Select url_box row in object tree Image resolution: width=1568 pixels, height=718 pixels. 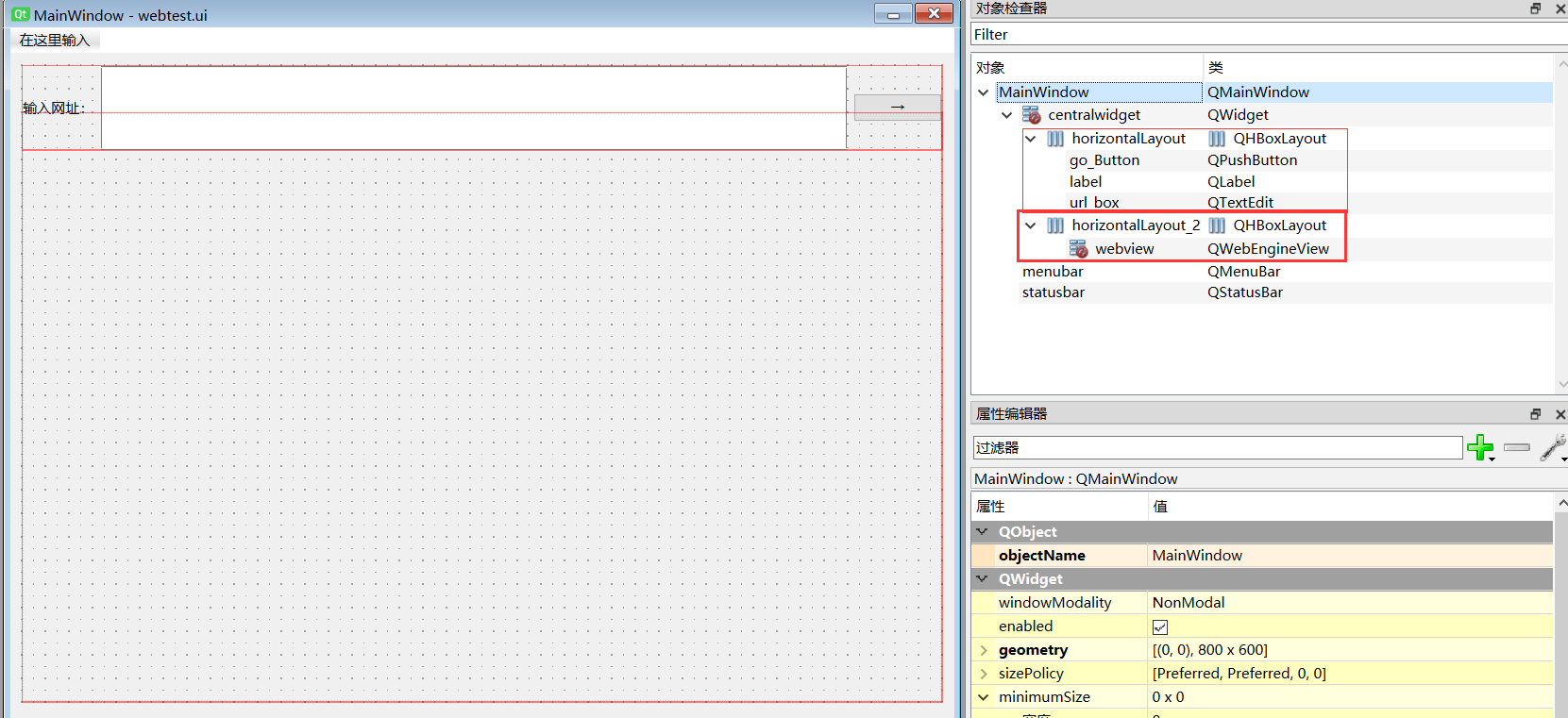click(1094, 203)
